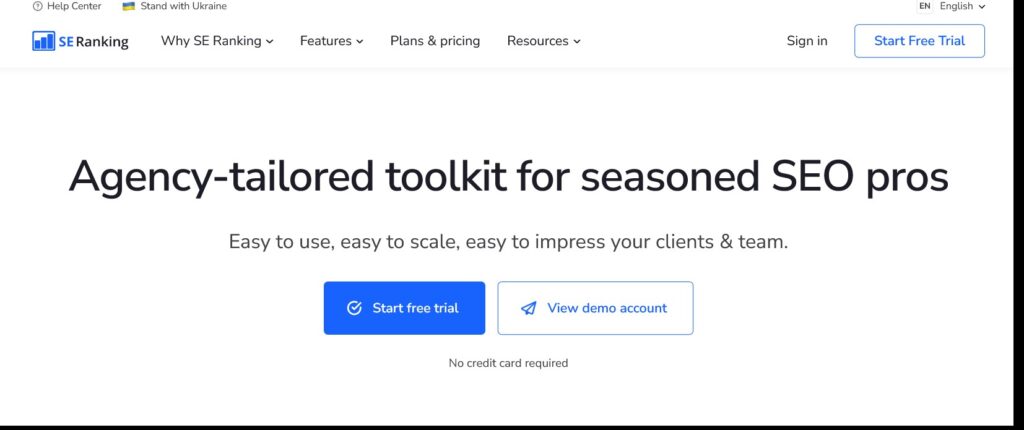This screenshot has height=430, width=1024.
Task: Click the paper plane icon in View demo account
Action: tap(528, 308)
